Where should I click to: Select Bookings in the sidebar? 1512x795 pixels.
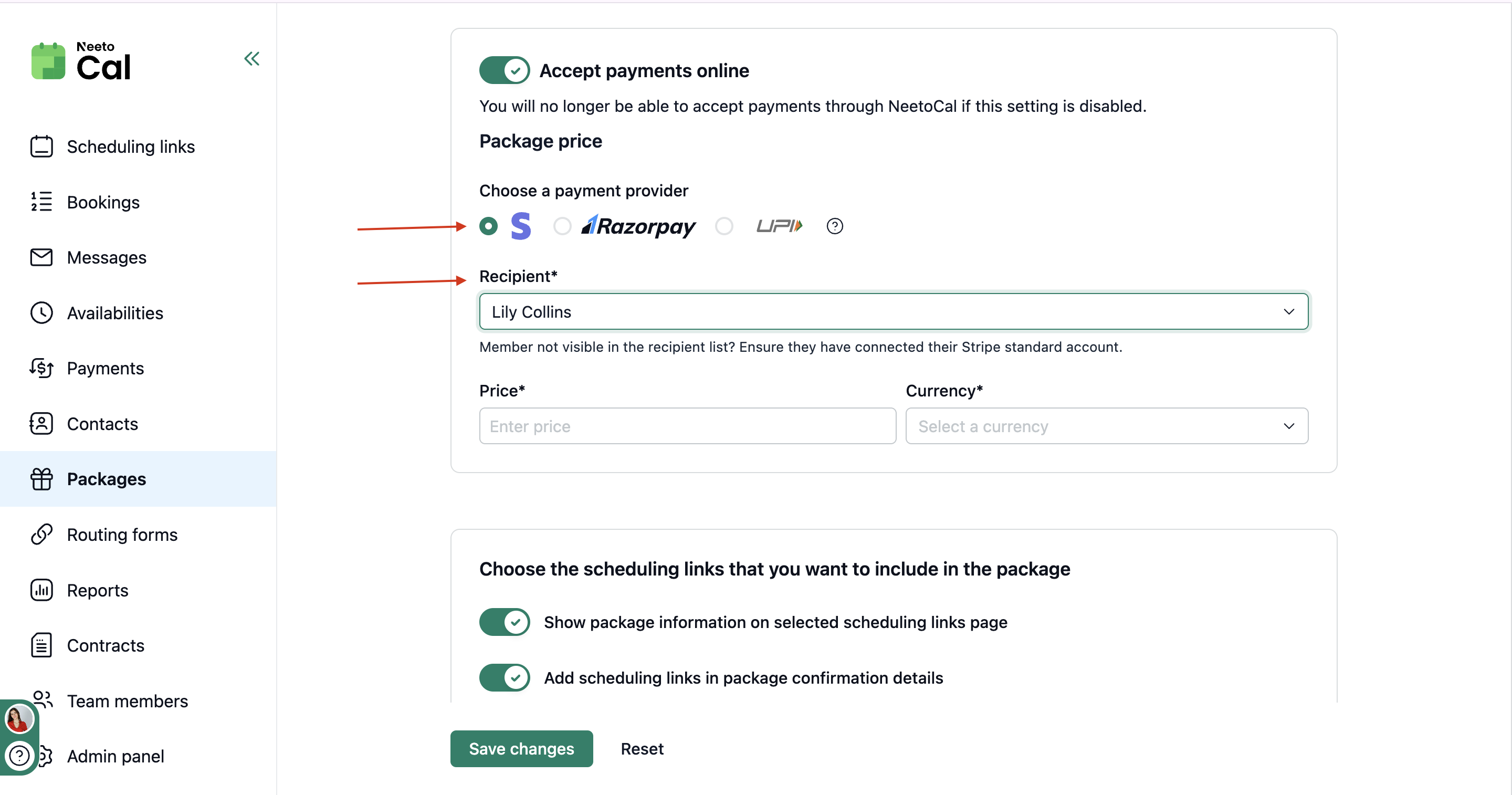pyautogui.click(x=103, y=202)
